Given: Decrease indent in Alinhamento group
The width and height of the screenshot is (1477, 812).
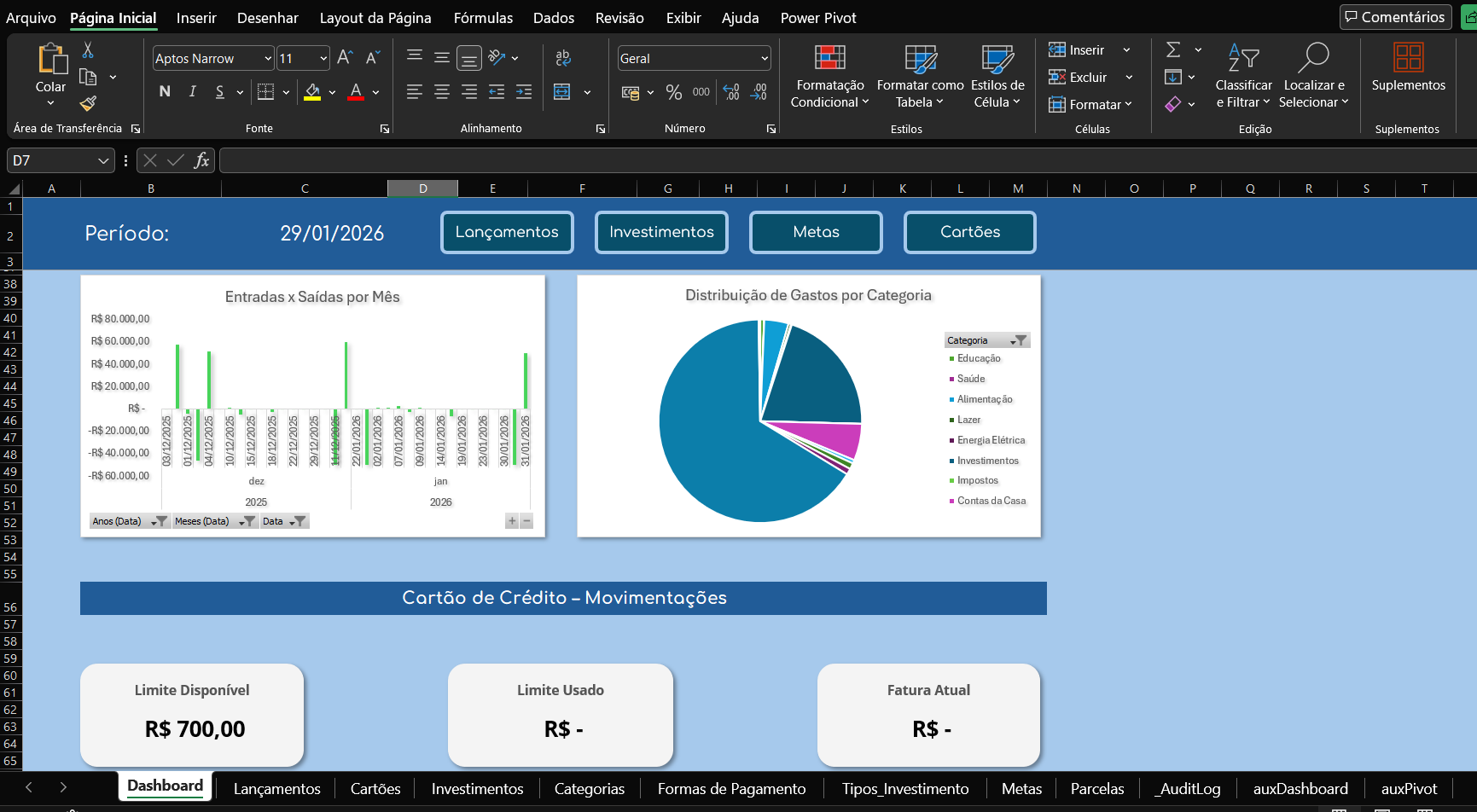Looking at the screenshot, I should pyautogui.click(x=497, y=92).
